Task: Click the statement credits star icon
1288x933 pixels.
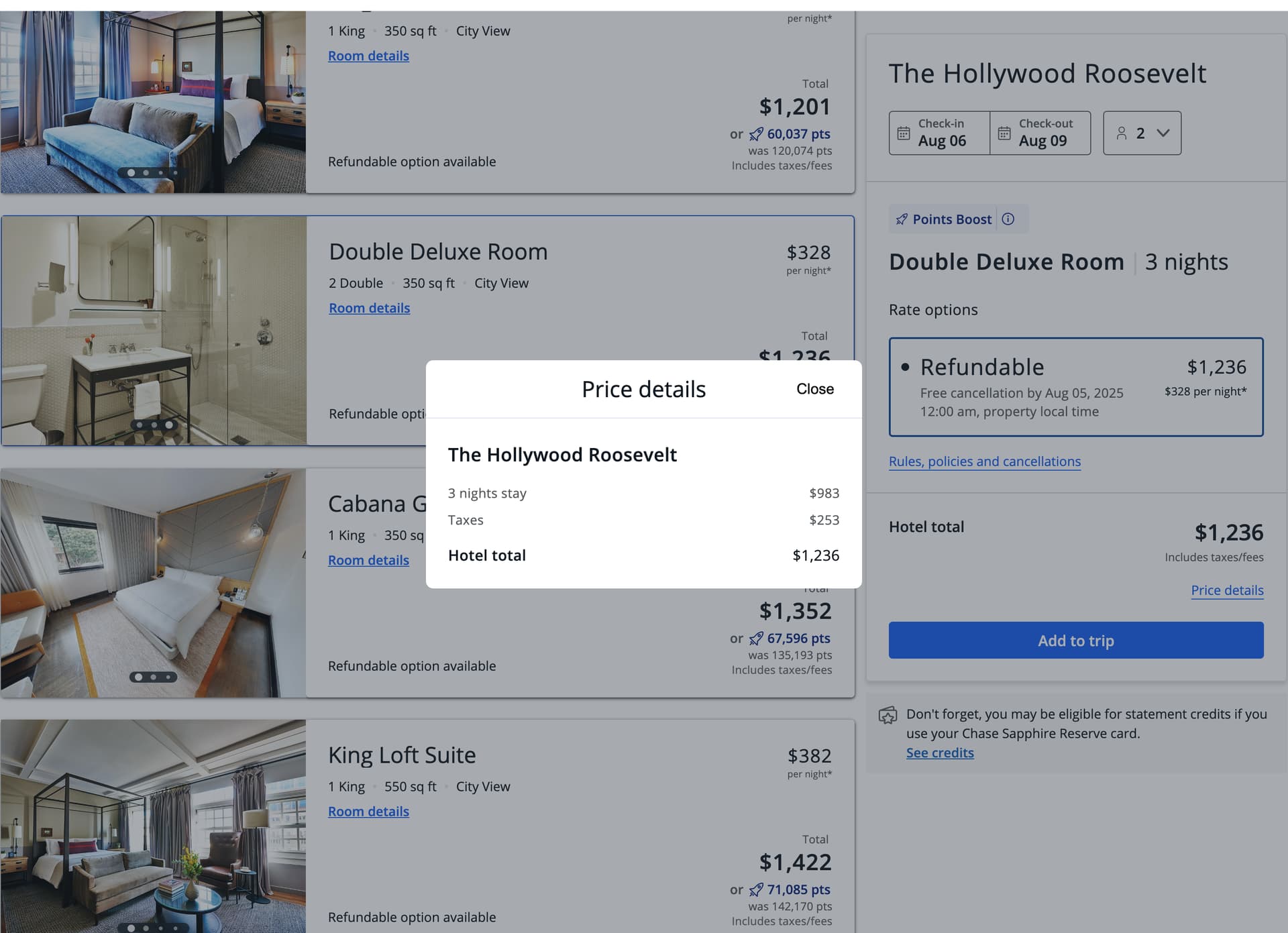Action: [x=888, y=715]
